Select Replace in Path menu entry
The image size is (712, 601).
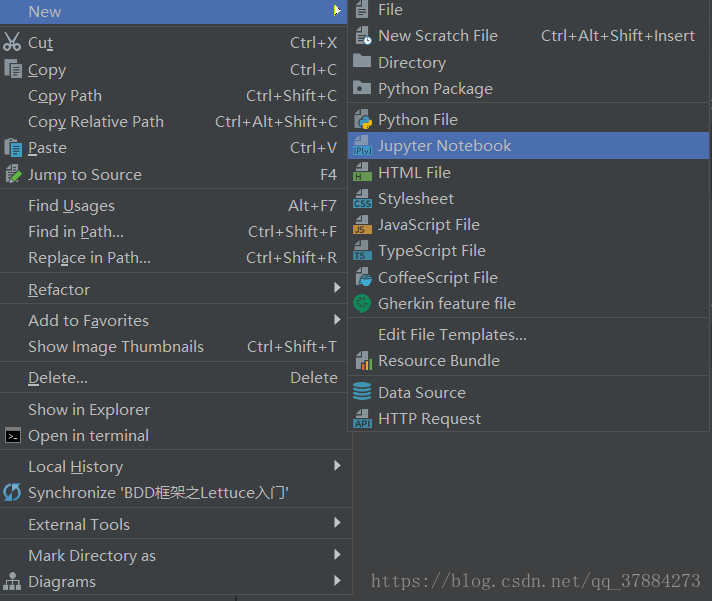(89, 258)
